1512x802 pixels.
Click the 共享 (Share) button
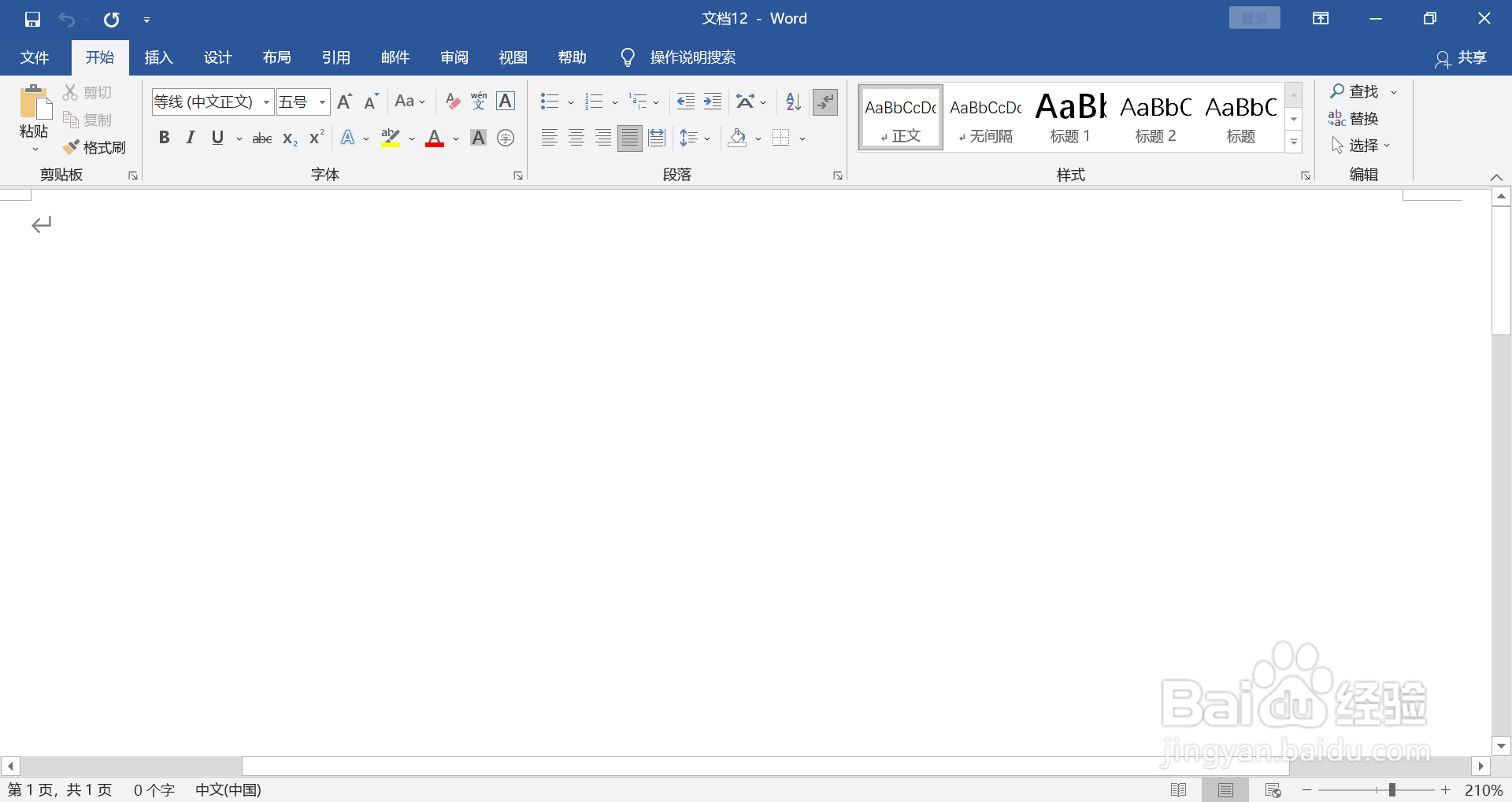point(1462,58)
